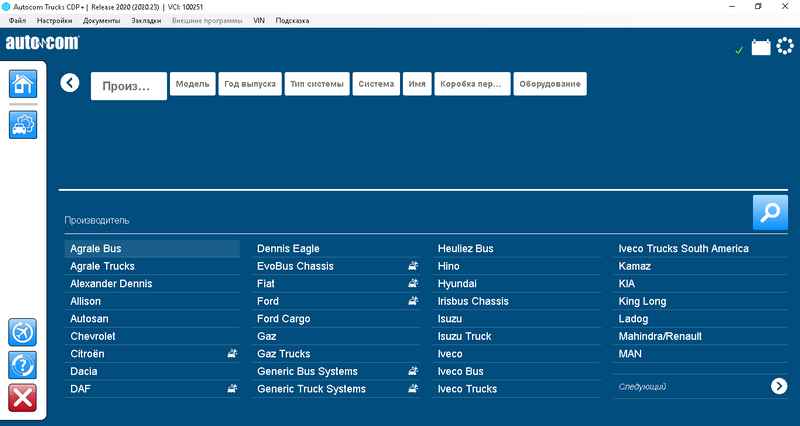800x426 pixels.
Task: Open the Настройки menu
Action: pyautogui.click(x=54, y=21)
